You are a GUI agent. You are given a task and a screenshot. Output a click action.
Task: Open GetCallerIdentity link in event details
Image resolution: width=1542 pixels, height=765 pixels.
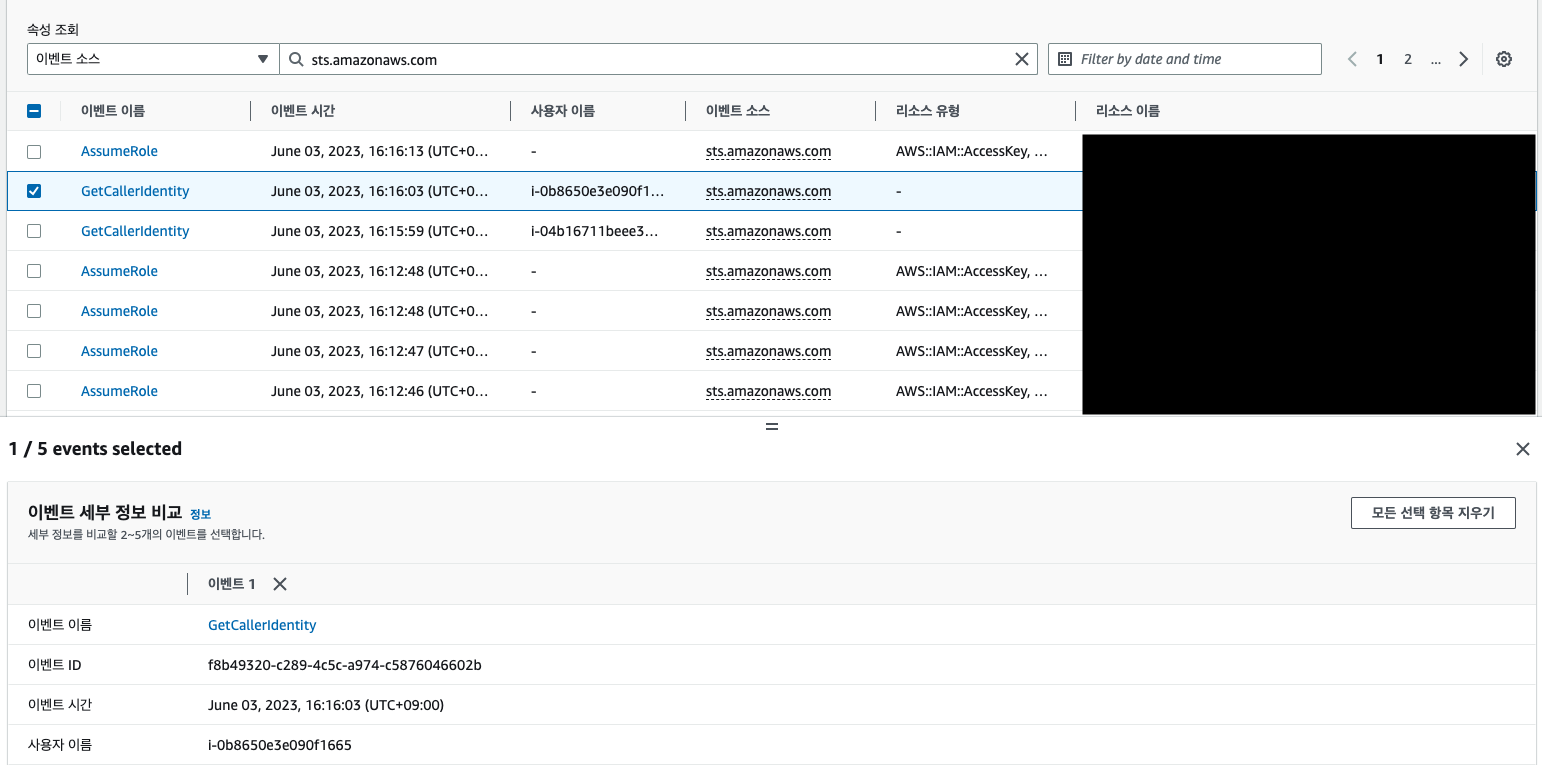point(262,625)
